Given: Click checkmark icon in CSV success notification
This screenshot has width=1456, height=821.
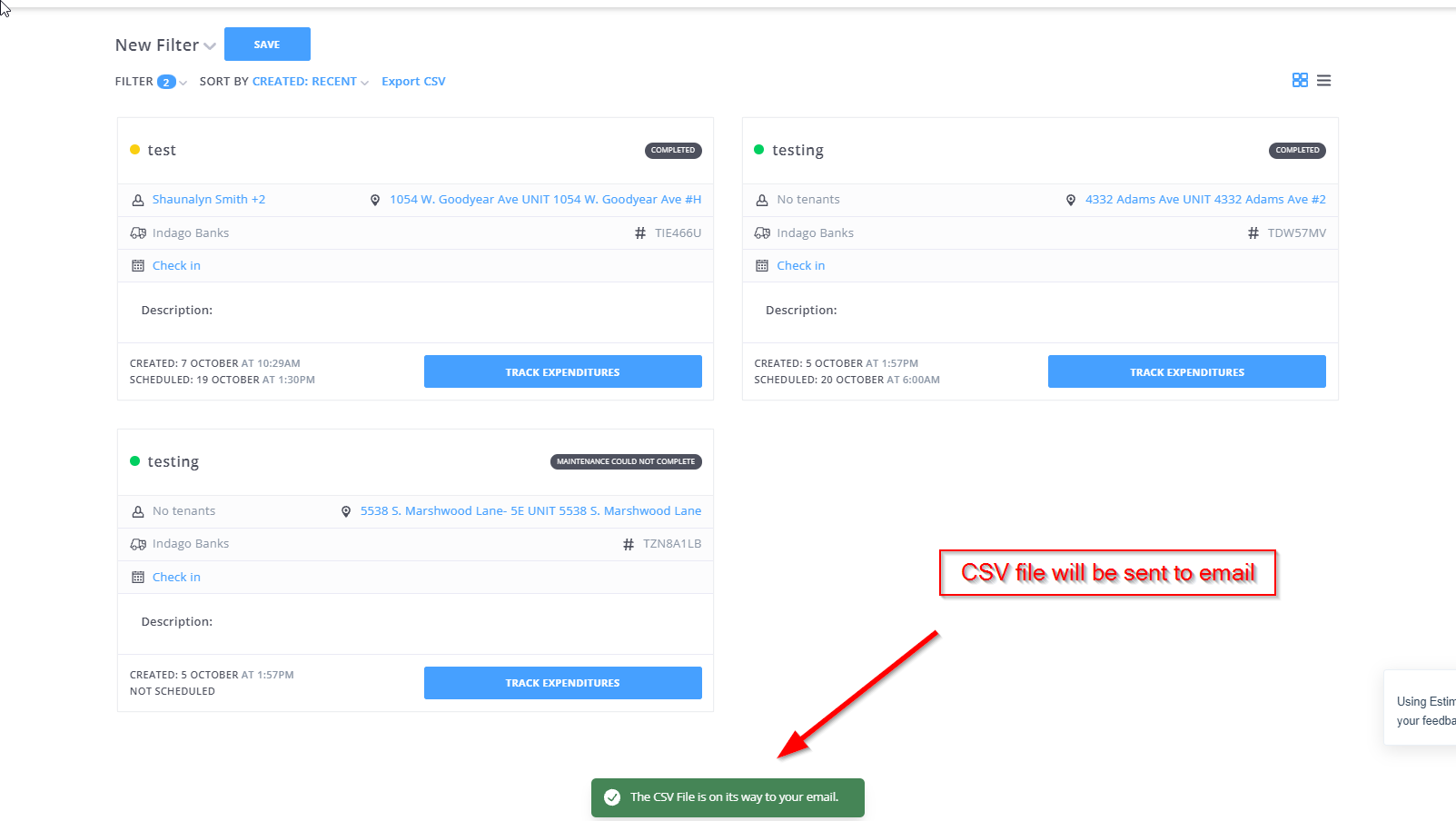Looking at the screenshot, I should tap(612, 797).
